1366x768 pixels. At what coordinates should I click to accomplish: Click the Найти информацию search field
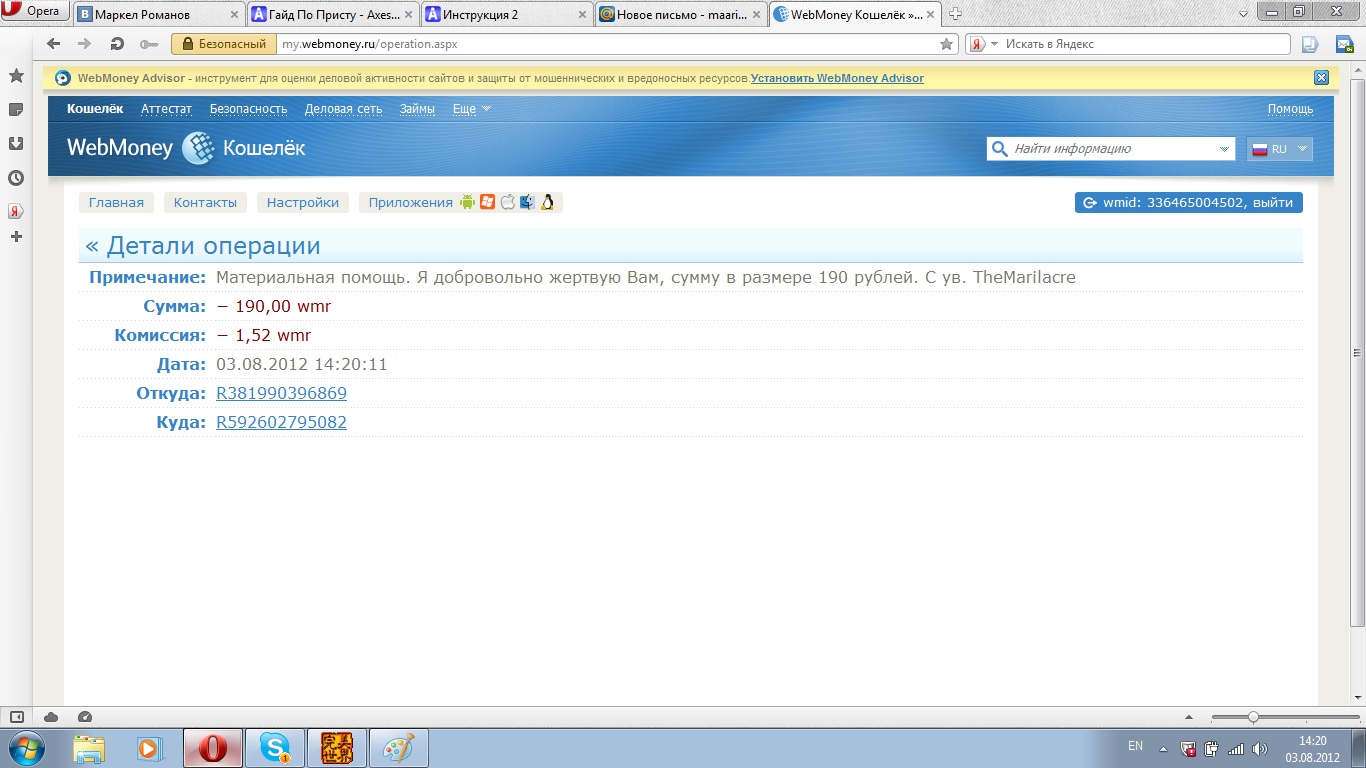1110,149
